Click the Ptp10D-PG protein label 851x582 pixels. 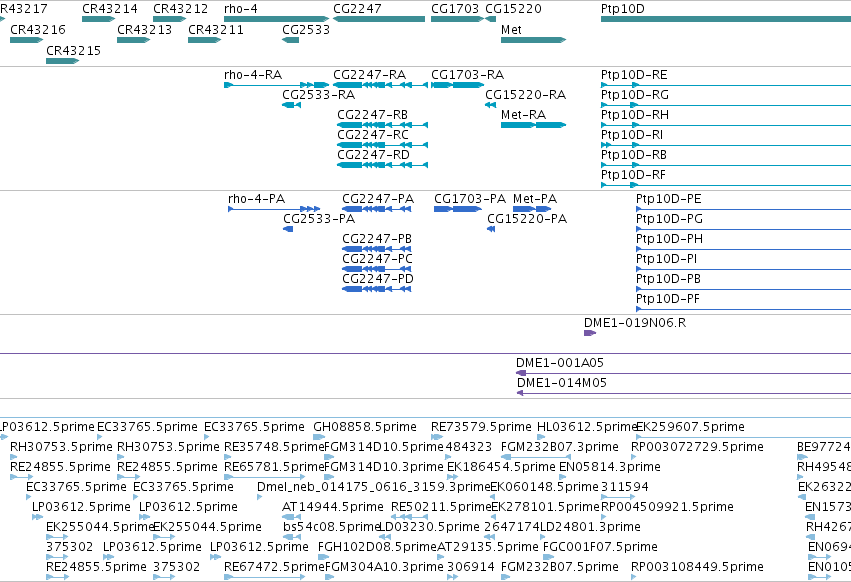click(x=669, y=219)
